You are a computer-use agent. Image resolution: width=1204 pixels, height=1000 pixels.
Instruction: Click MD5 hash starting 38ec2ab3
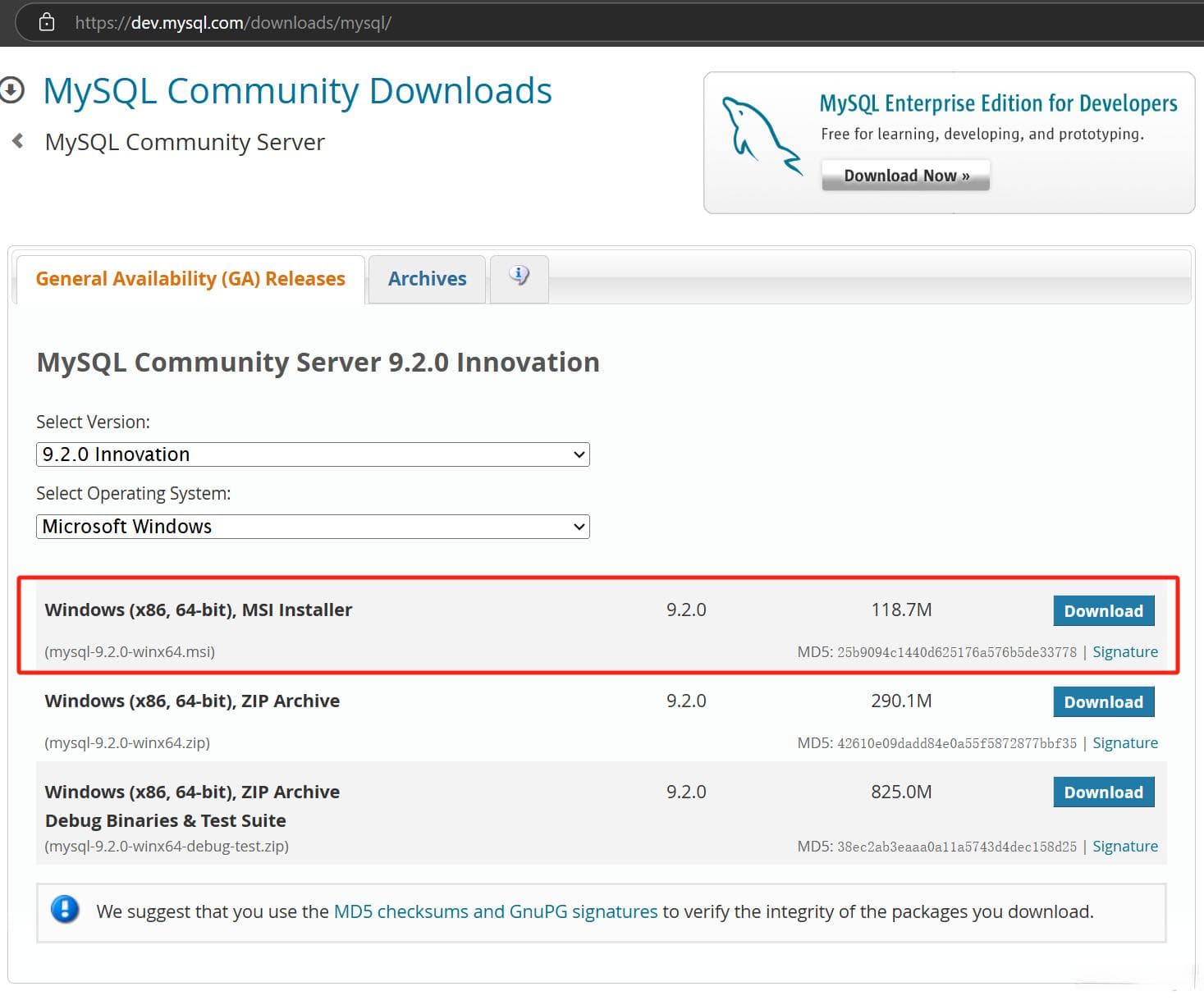click(957, 847)
